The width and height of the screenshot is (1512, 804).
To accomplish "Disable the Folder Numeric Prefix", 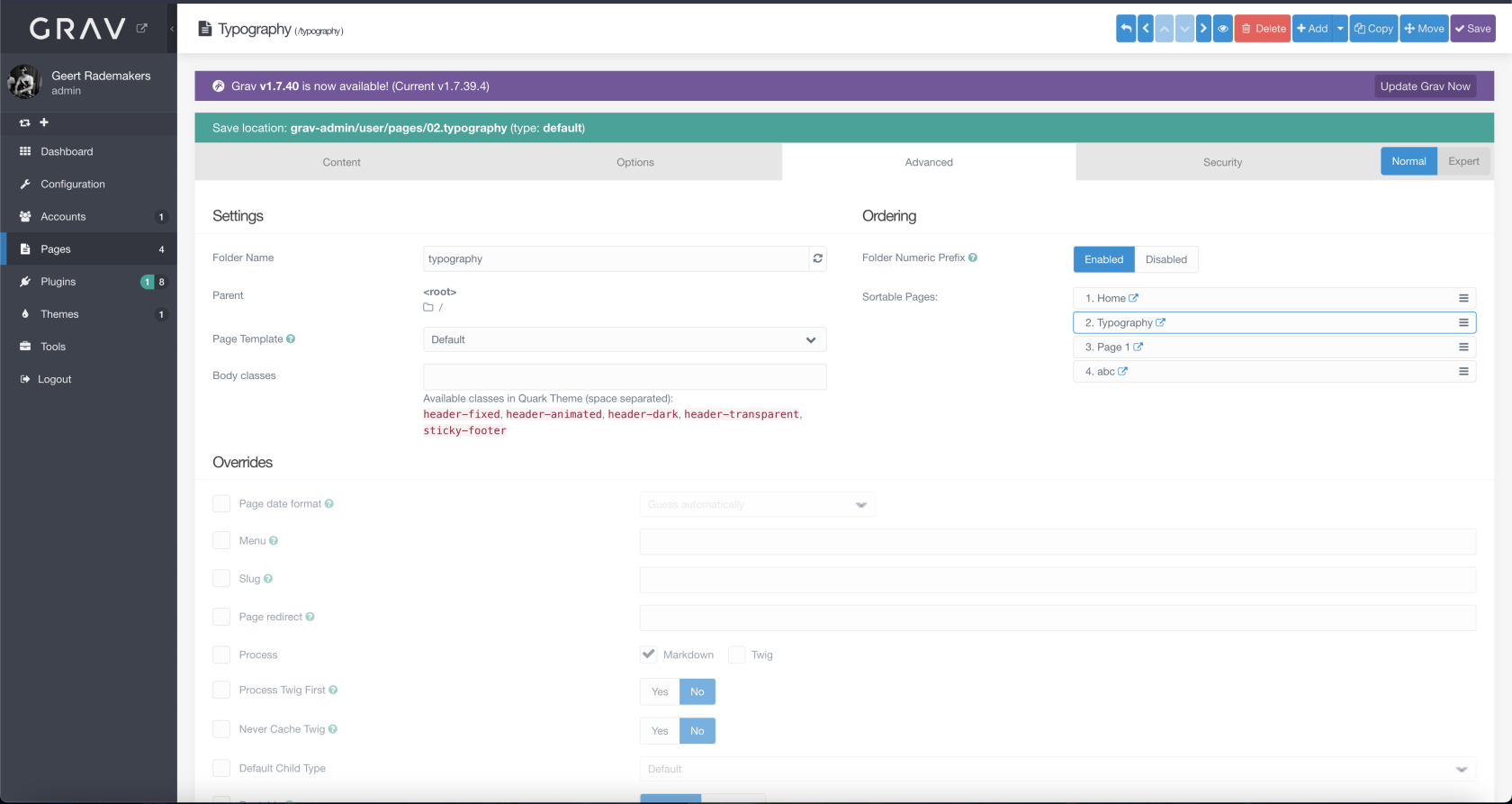I will [1165, 259].
